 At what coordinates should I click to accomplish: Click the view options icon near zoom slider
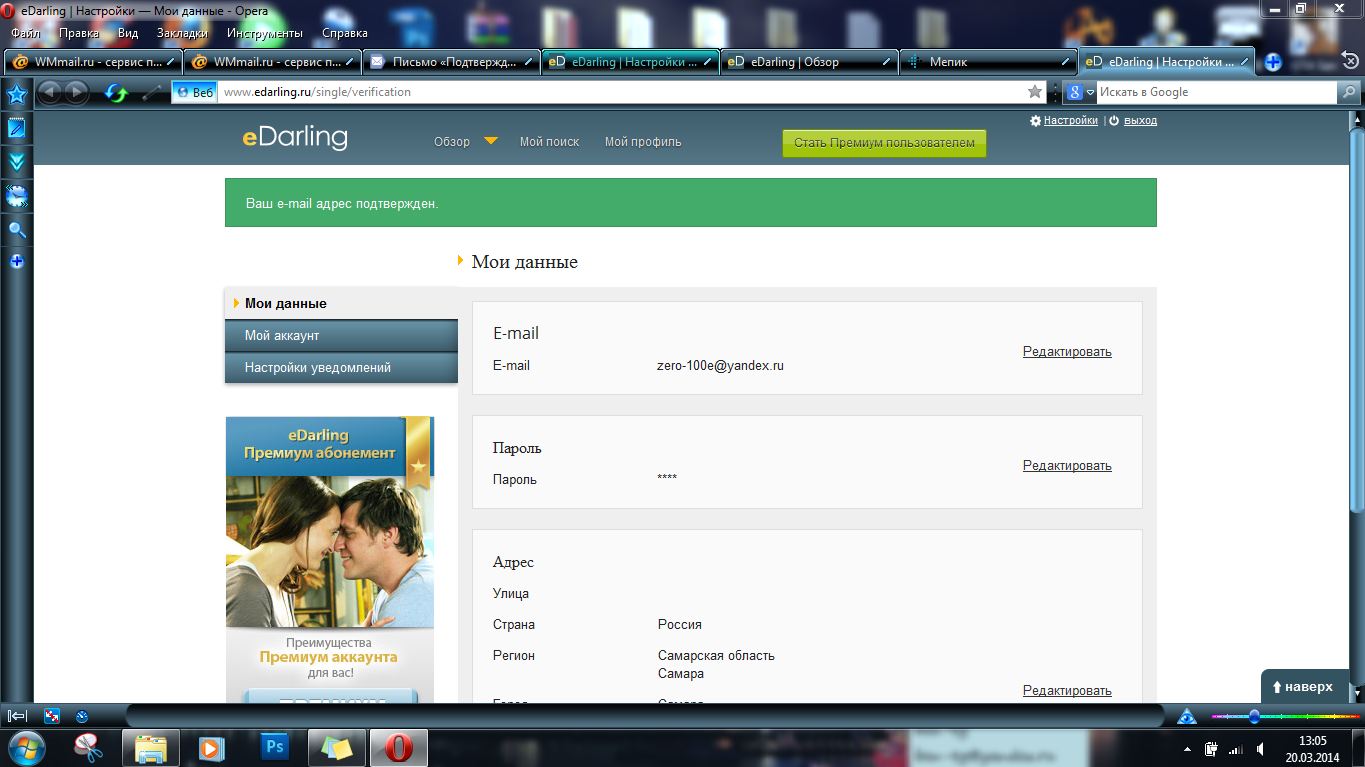pyautogui.click(x=1187, y=716)
